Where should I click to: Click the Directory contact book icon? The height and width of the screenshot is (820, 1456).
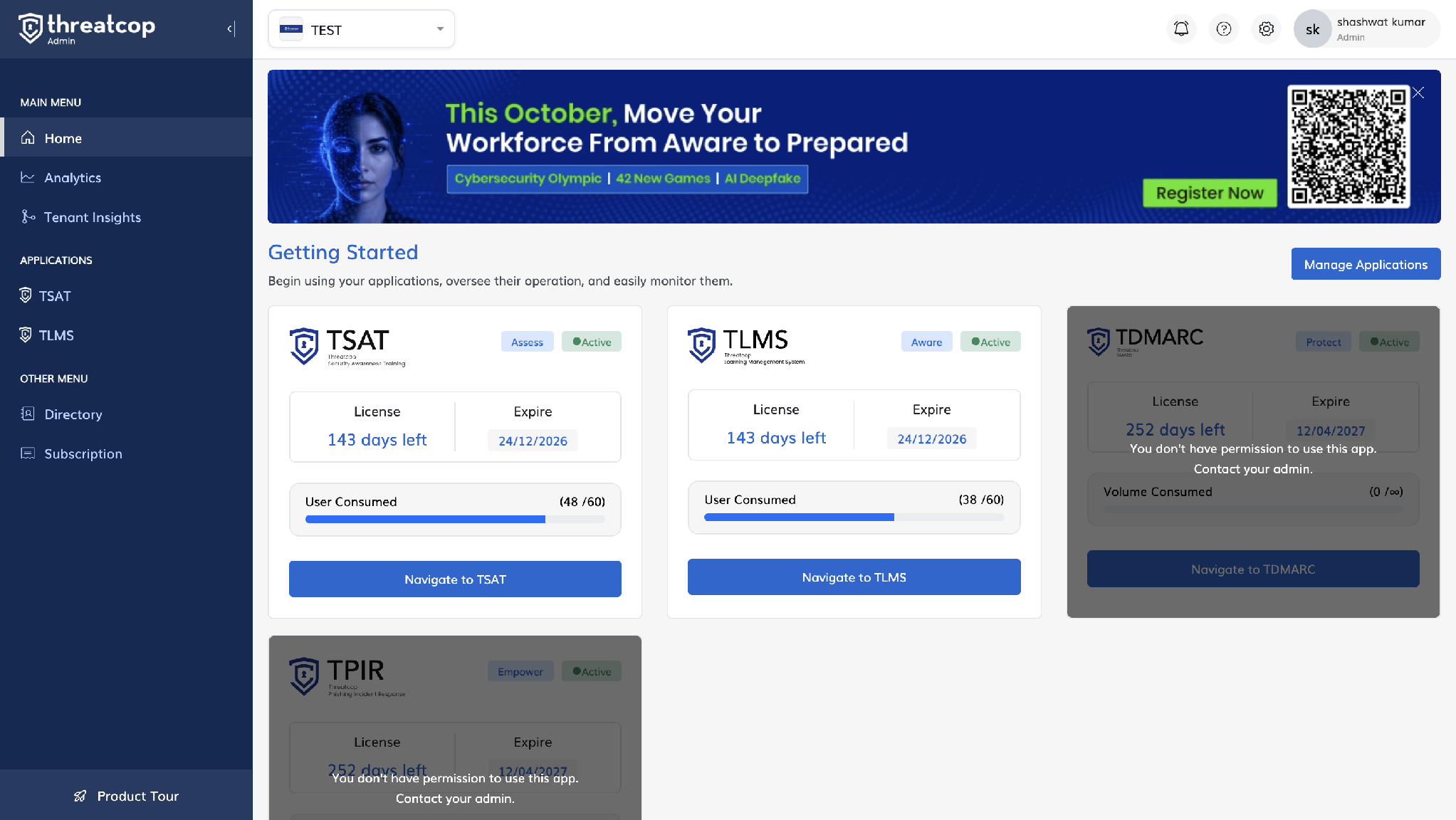coord(28,414)
